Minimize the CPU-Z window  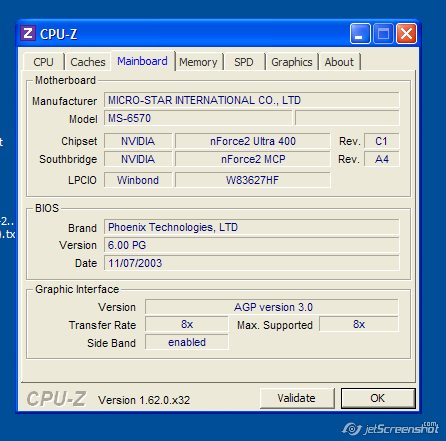360,33
